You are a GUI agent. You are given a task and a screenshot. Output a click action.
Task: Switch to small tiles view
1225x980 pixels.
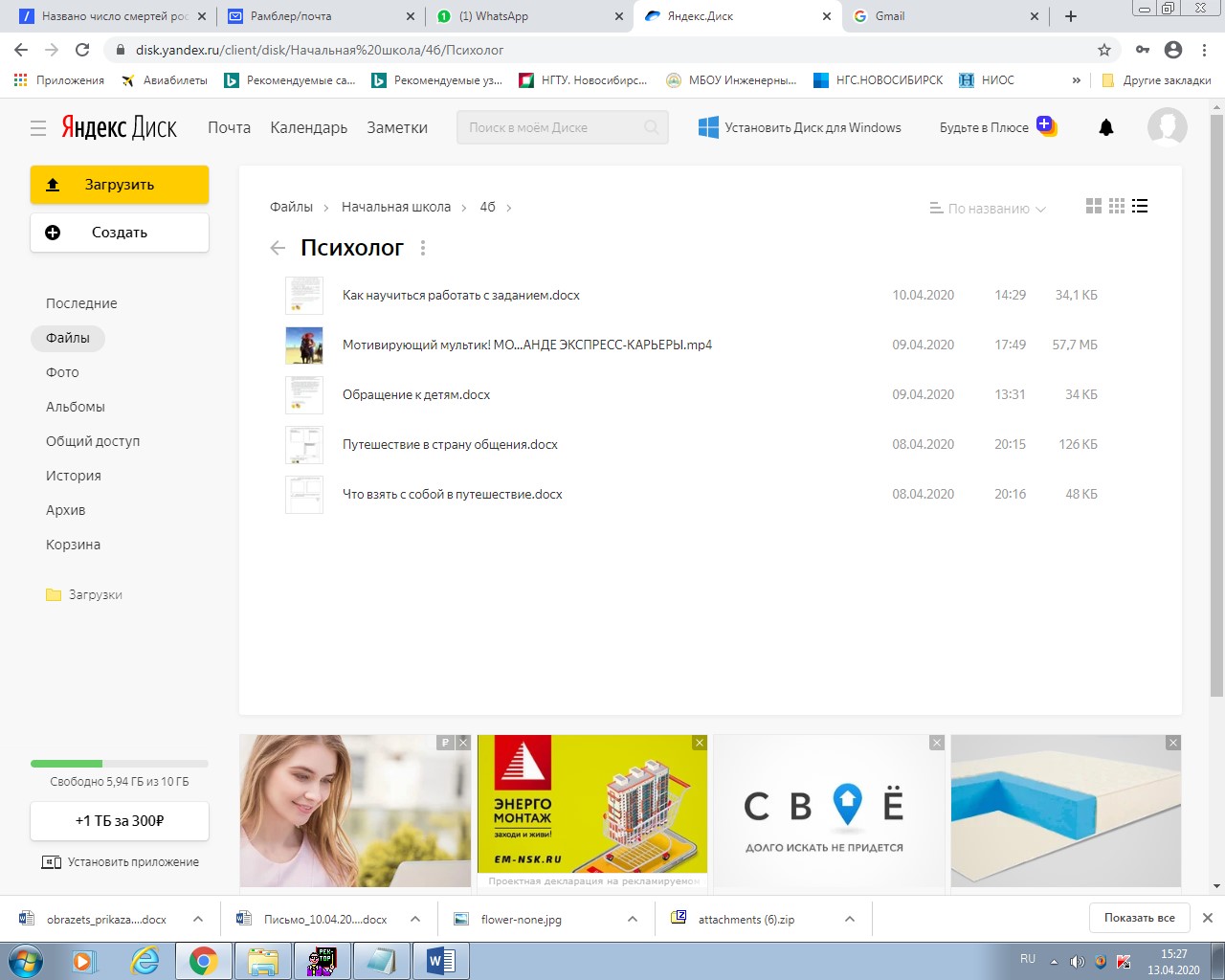(1117, 206)
